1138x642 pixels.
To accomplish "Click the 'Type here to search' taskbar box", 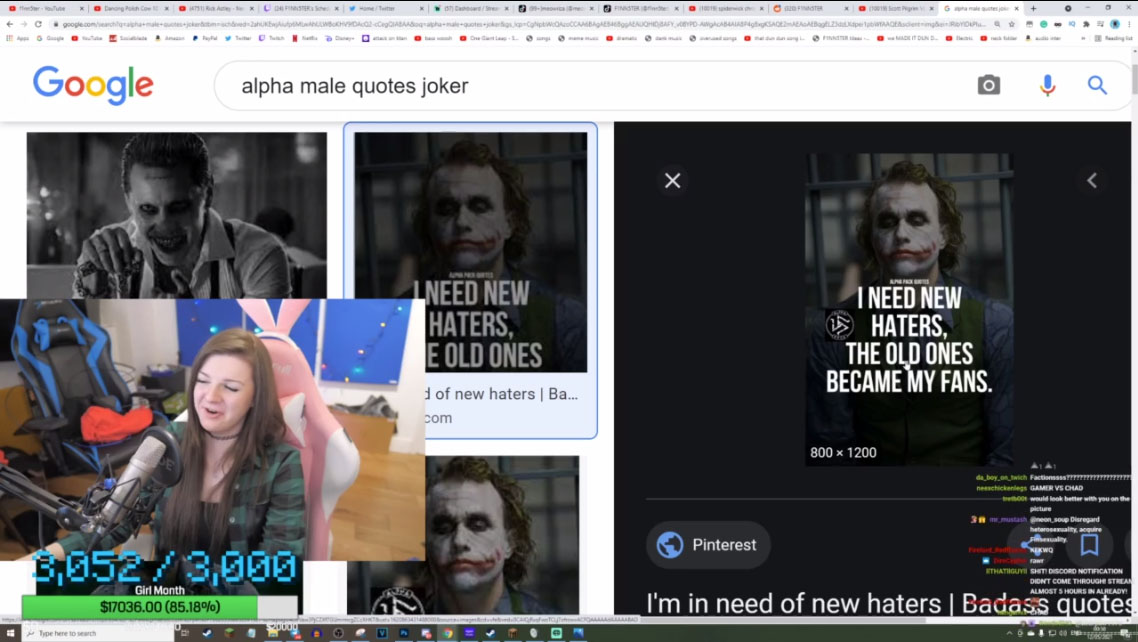I will (96, 633).
